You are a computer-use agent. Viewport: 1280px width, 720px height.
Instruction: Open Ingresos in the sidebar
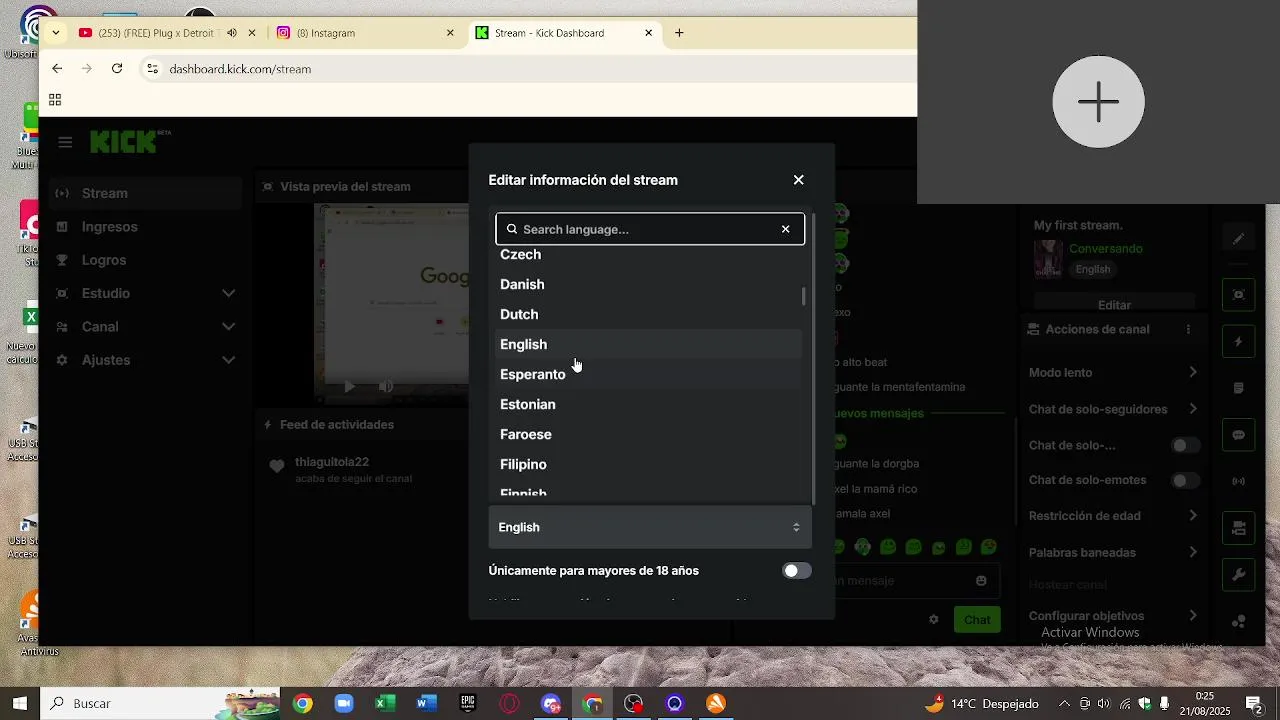146,227
